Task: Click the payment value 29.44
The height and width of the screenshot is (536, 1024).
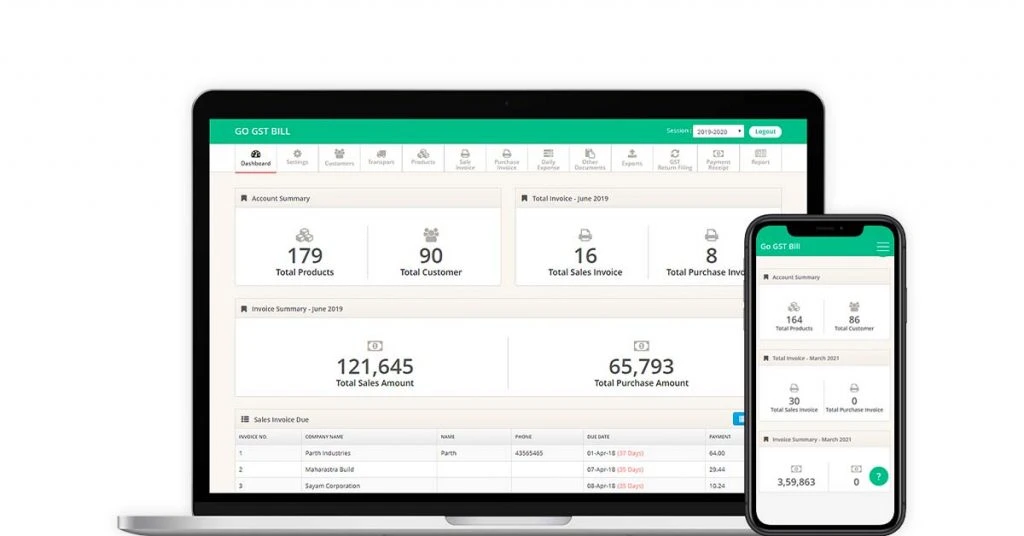Action: (x=717, y=469)
